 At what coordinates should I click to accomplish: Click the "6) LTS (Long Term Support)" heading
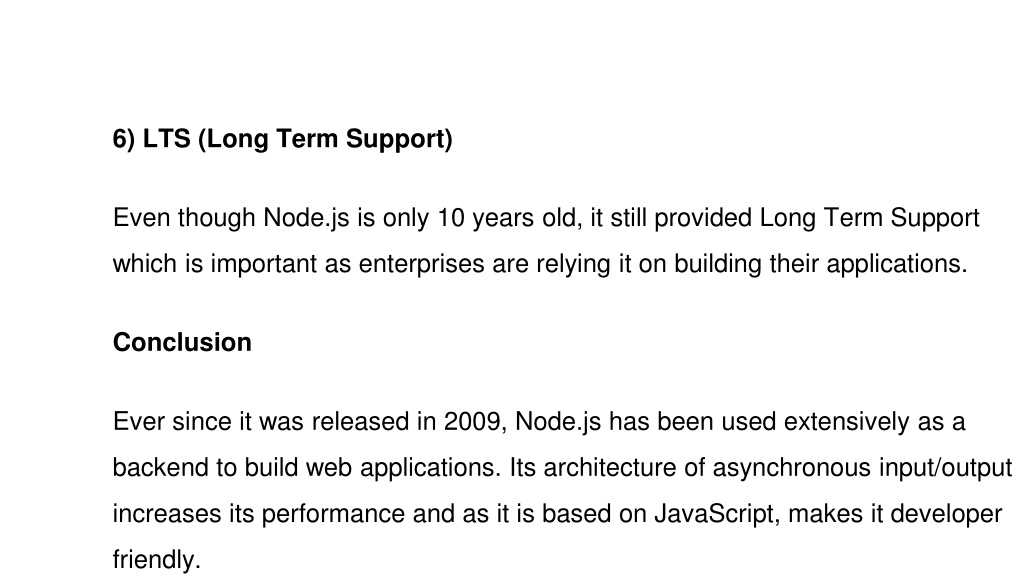[283, 139]
